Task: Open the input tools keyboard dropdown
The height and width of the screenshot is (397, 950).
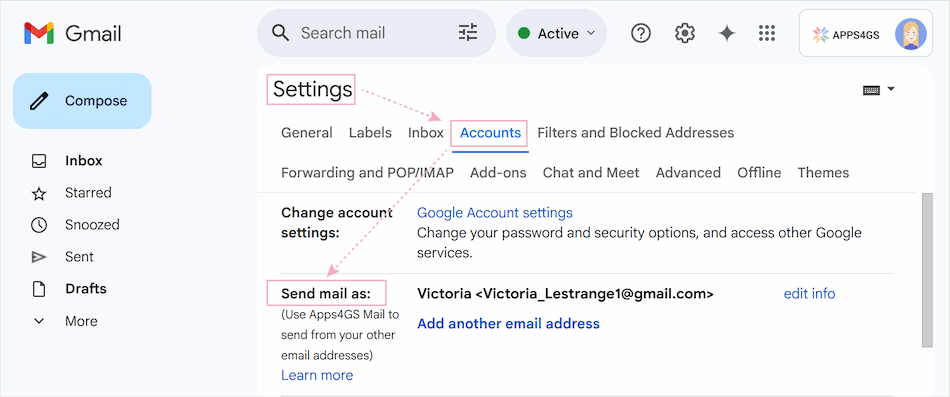Action: 879,90
